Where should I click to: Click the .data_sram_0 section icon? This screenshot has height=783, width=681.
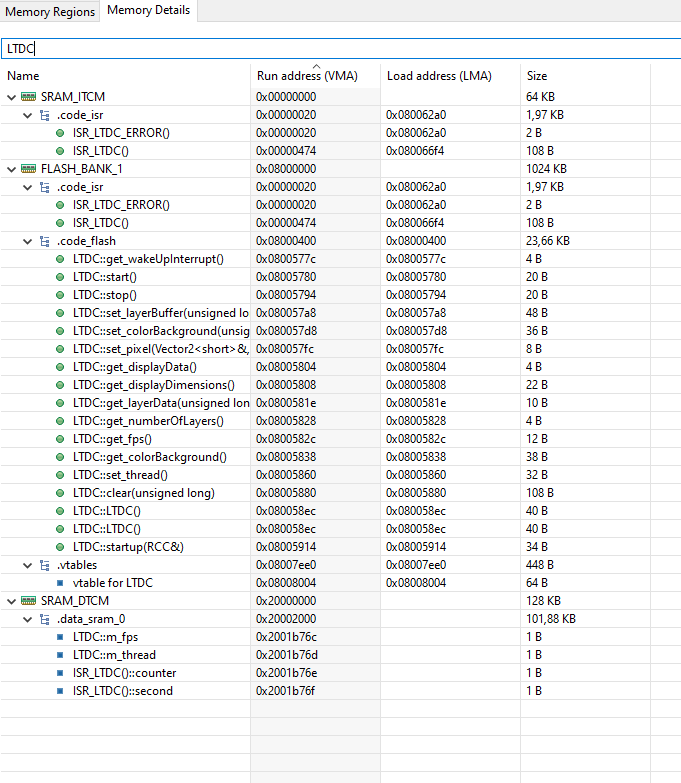click(45, 619)
